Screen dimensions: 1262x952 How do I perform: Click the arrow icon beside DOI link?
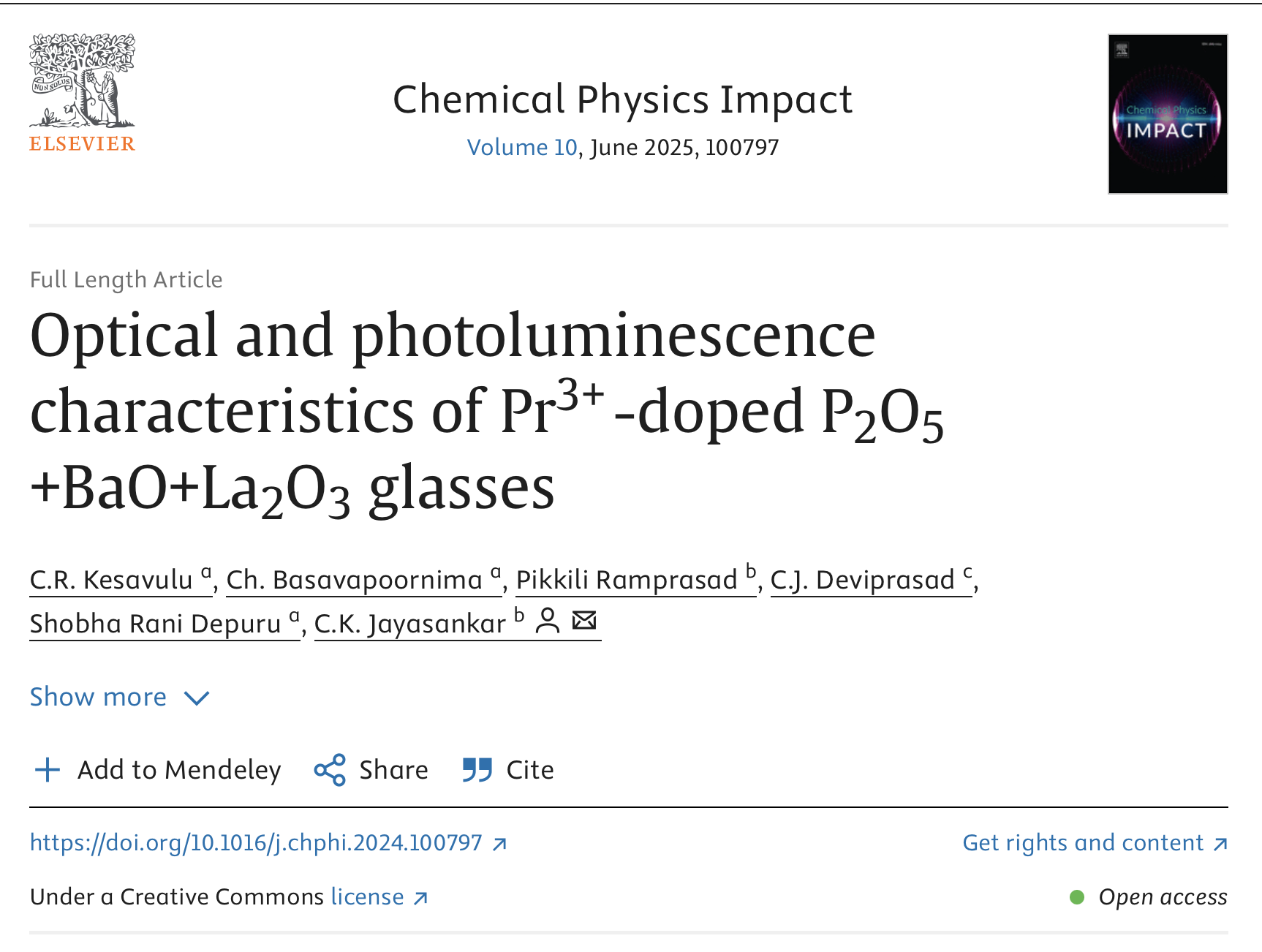tap(499, 845)
